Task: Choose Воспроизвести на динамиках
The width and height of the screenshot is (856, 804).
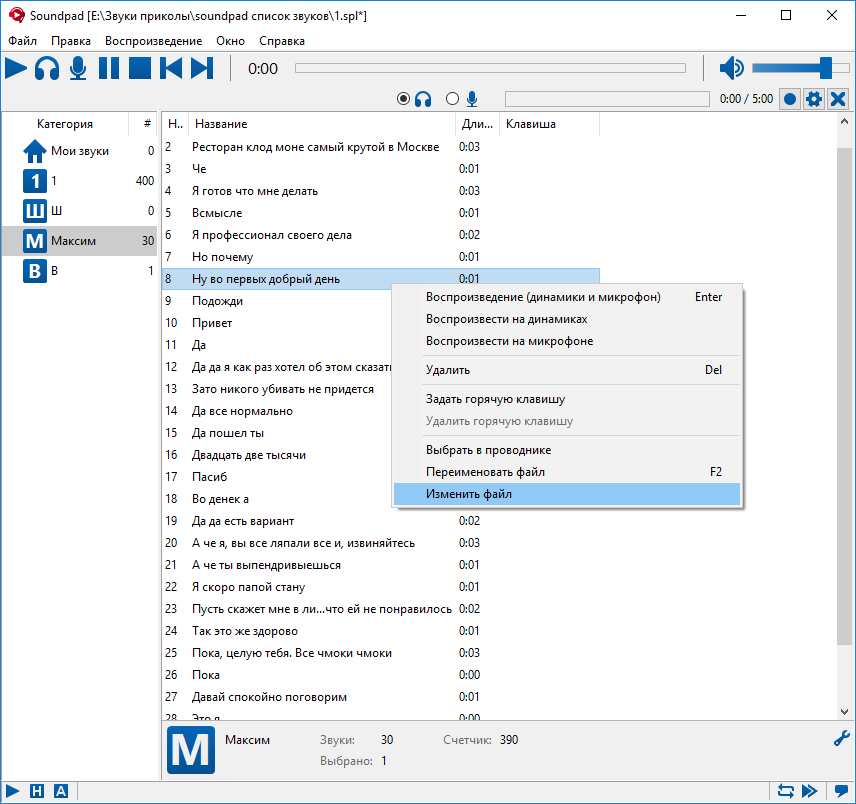Action: (x=567, y=319)
